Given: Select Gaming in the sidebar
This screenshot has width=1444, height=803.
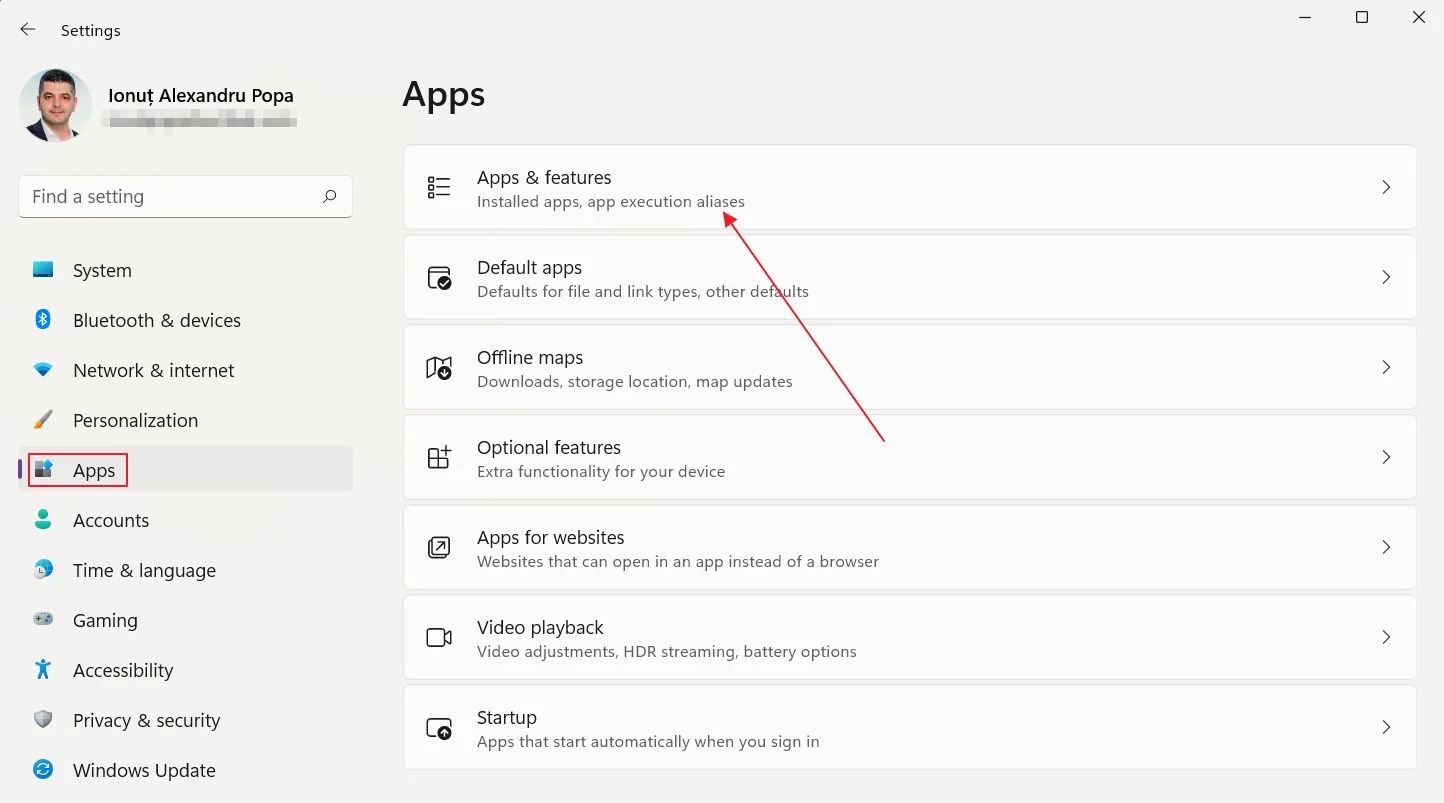Looking at the screenshot, I should (x=185, y=620).
